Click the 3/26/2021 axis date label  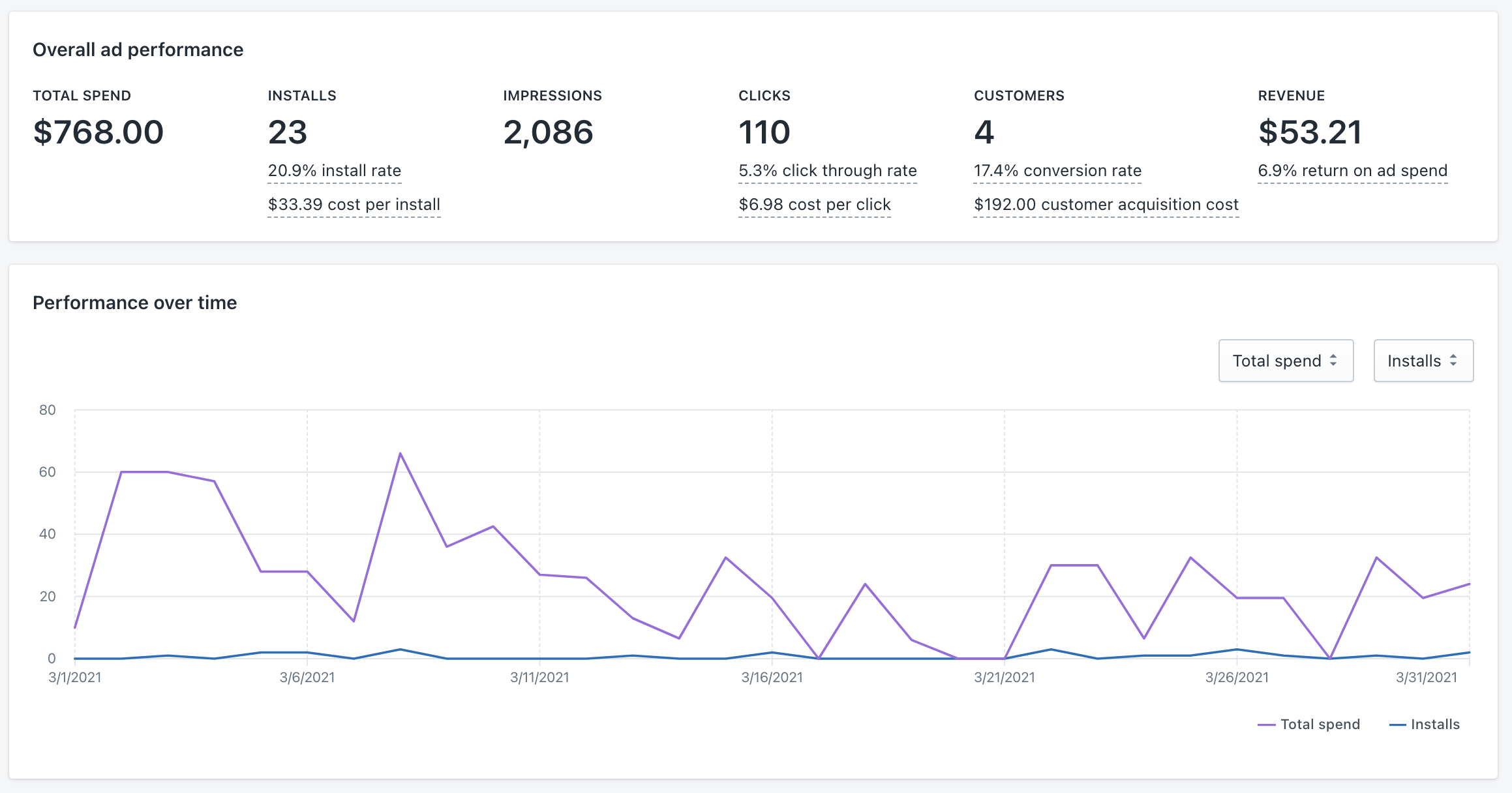[1237, 678]
